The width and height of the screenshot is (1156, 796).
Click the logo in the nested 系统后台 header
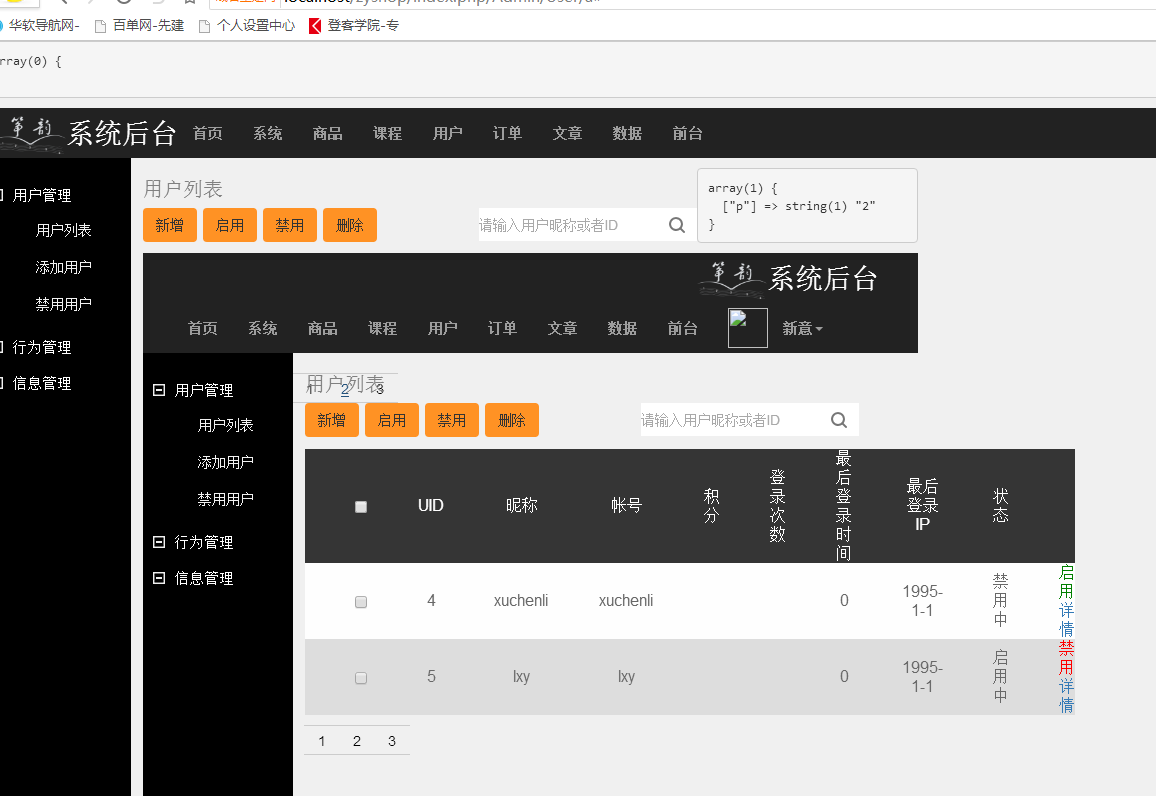click(732, 280)
